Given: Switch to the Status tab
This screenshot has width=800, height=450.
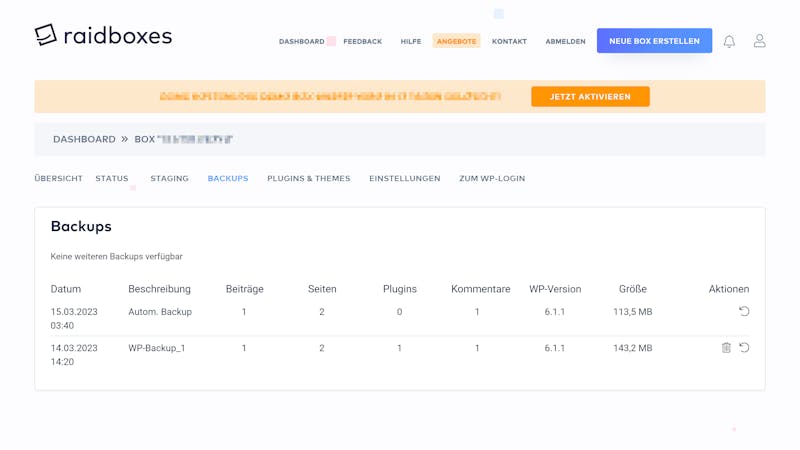Looking at the screenshot, I should (x=112, y=179).
